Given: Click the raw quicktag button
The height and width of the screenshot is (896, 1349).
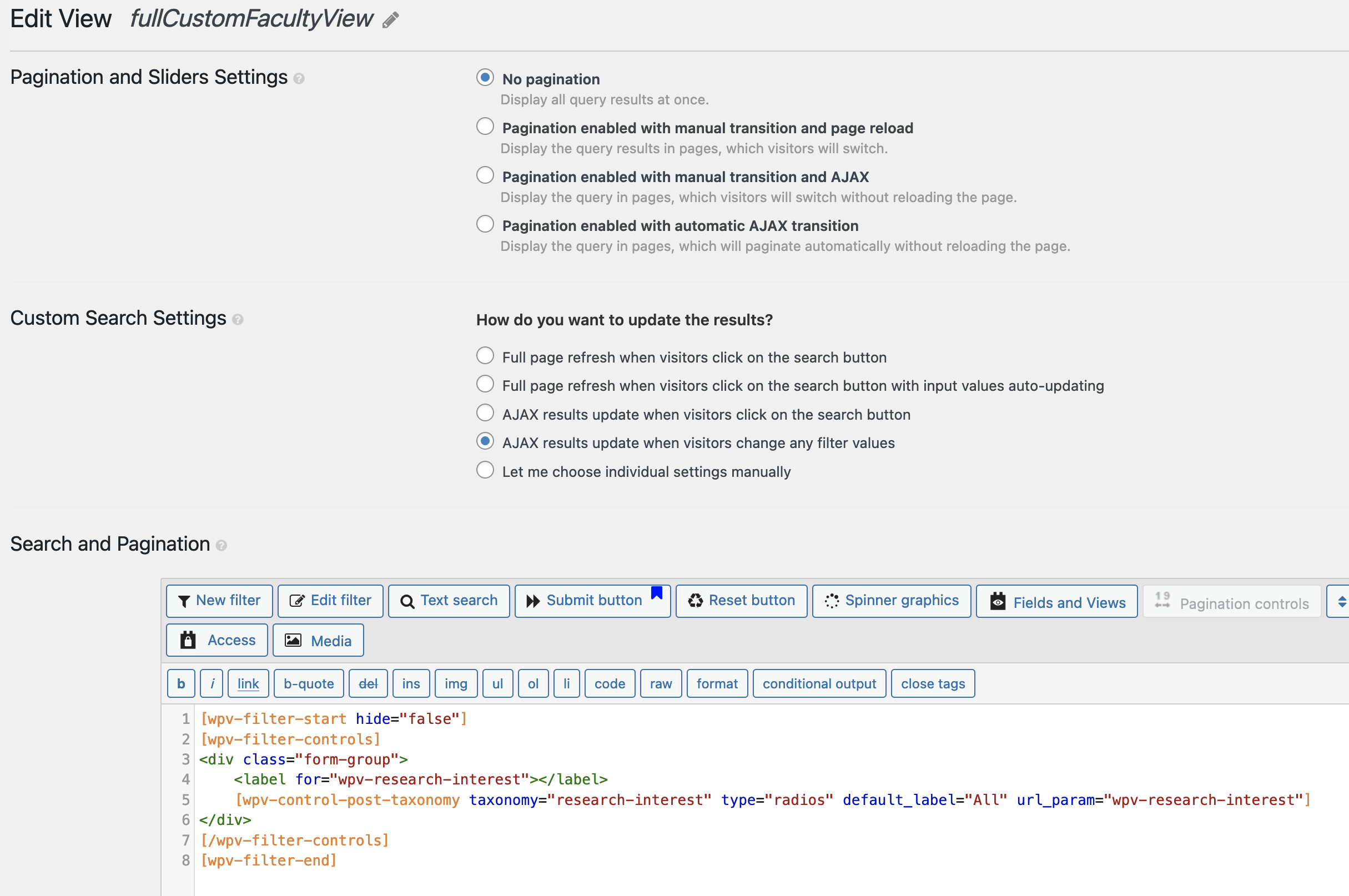Looking at the screenshot, I should [x=661, y=683].
